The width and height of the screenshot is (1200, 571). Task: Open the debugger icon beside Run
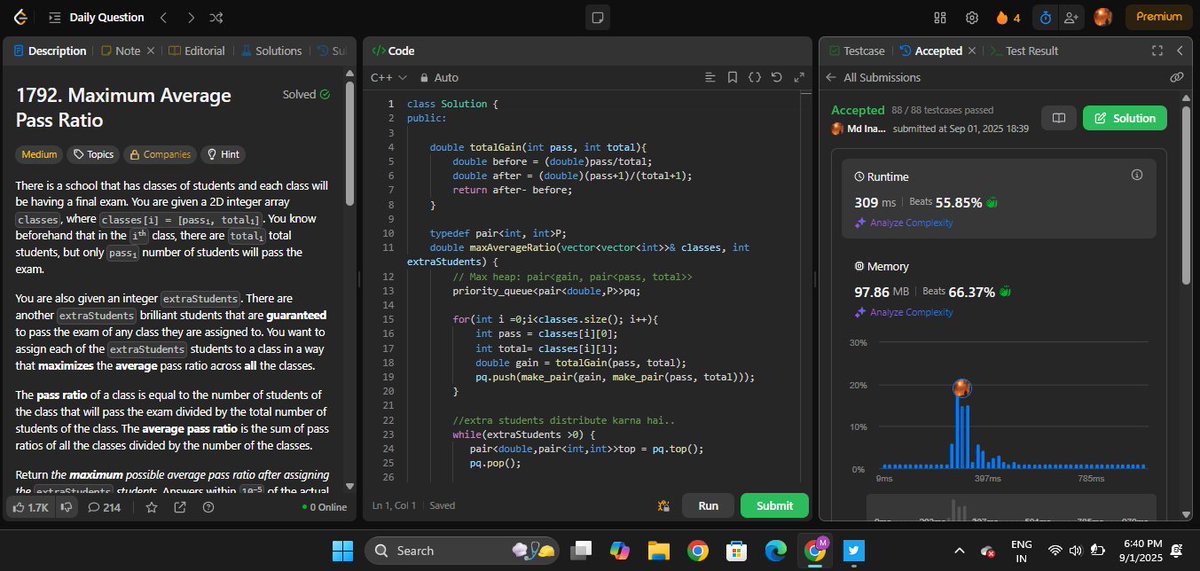pyautogui.click(x=663, y=506)
